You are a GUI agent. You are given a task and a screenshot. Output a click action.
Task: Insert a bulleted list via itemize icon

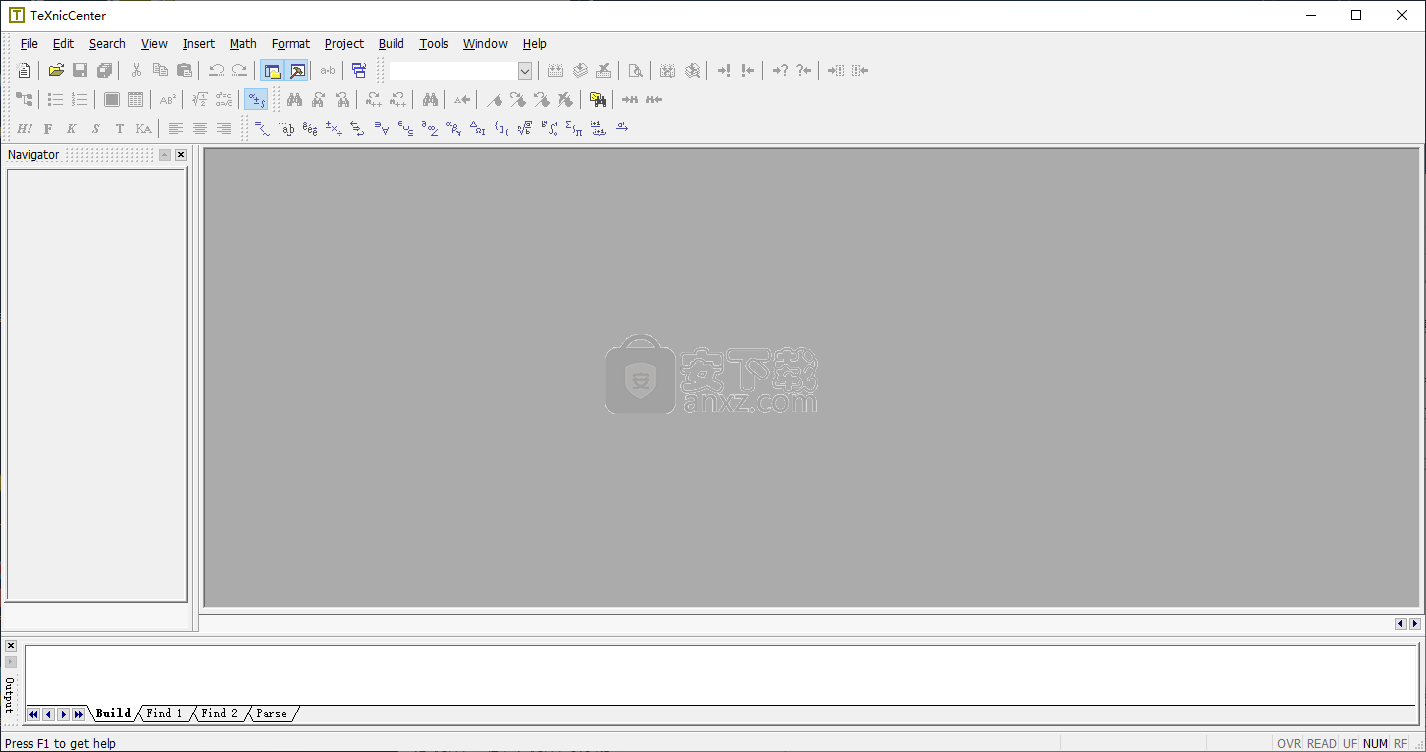tap(56, 100)
